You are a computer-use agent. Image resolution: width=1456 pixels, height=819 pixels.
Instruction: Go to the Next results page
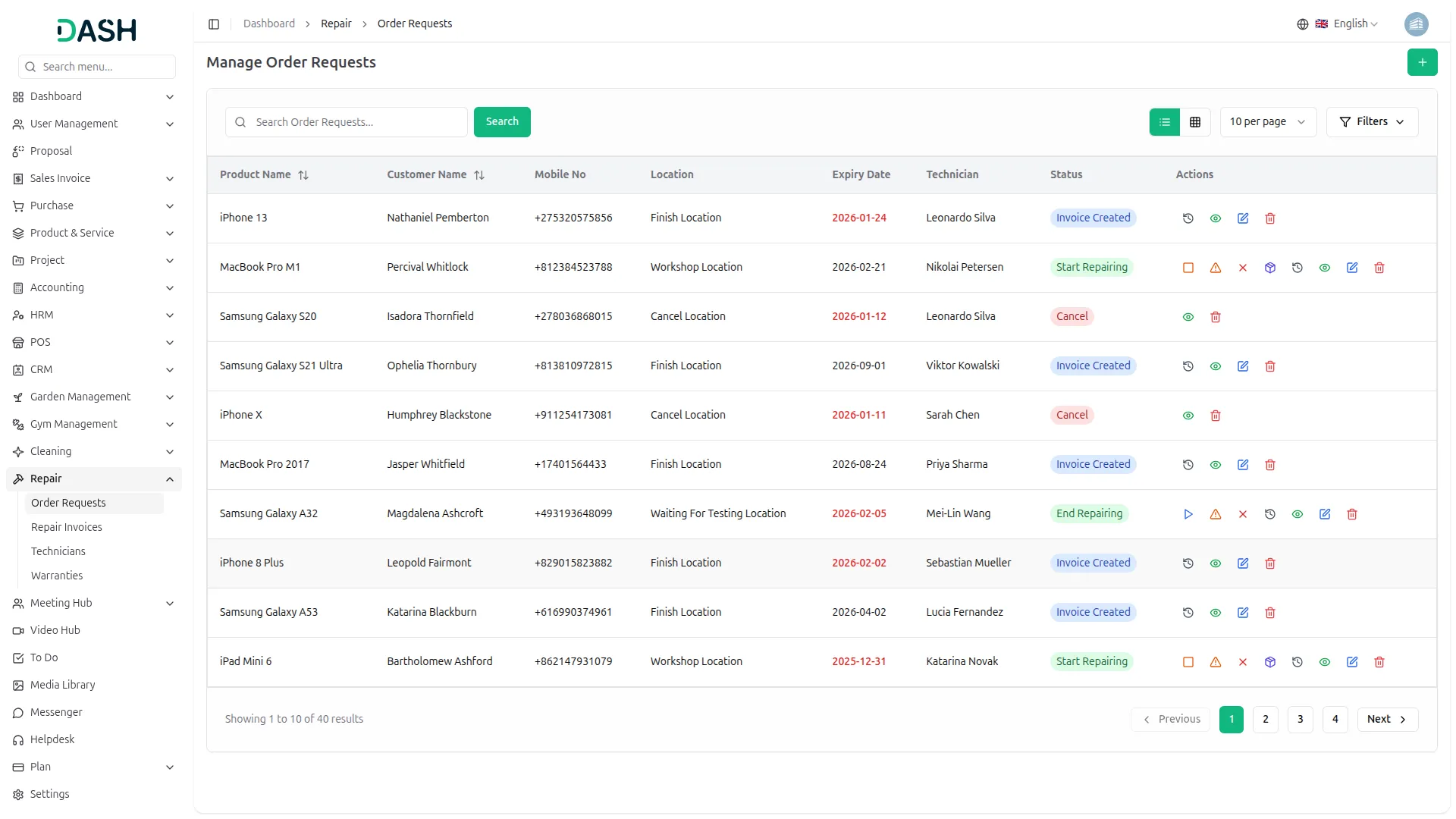pos(1387,719)
